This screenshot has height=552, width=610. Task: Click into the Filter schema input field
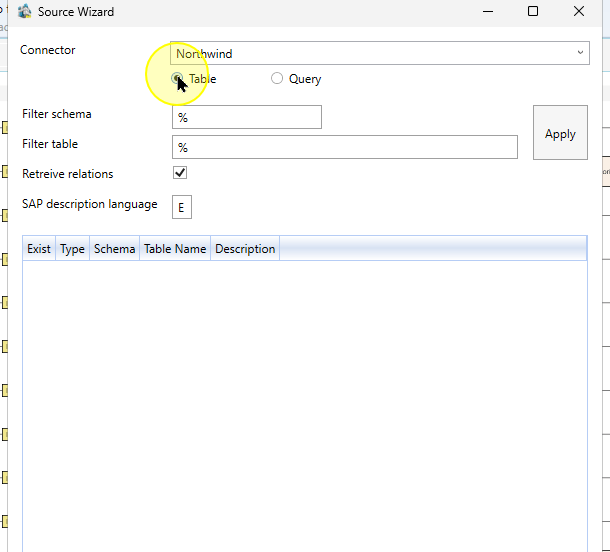[x=247, y=117]
